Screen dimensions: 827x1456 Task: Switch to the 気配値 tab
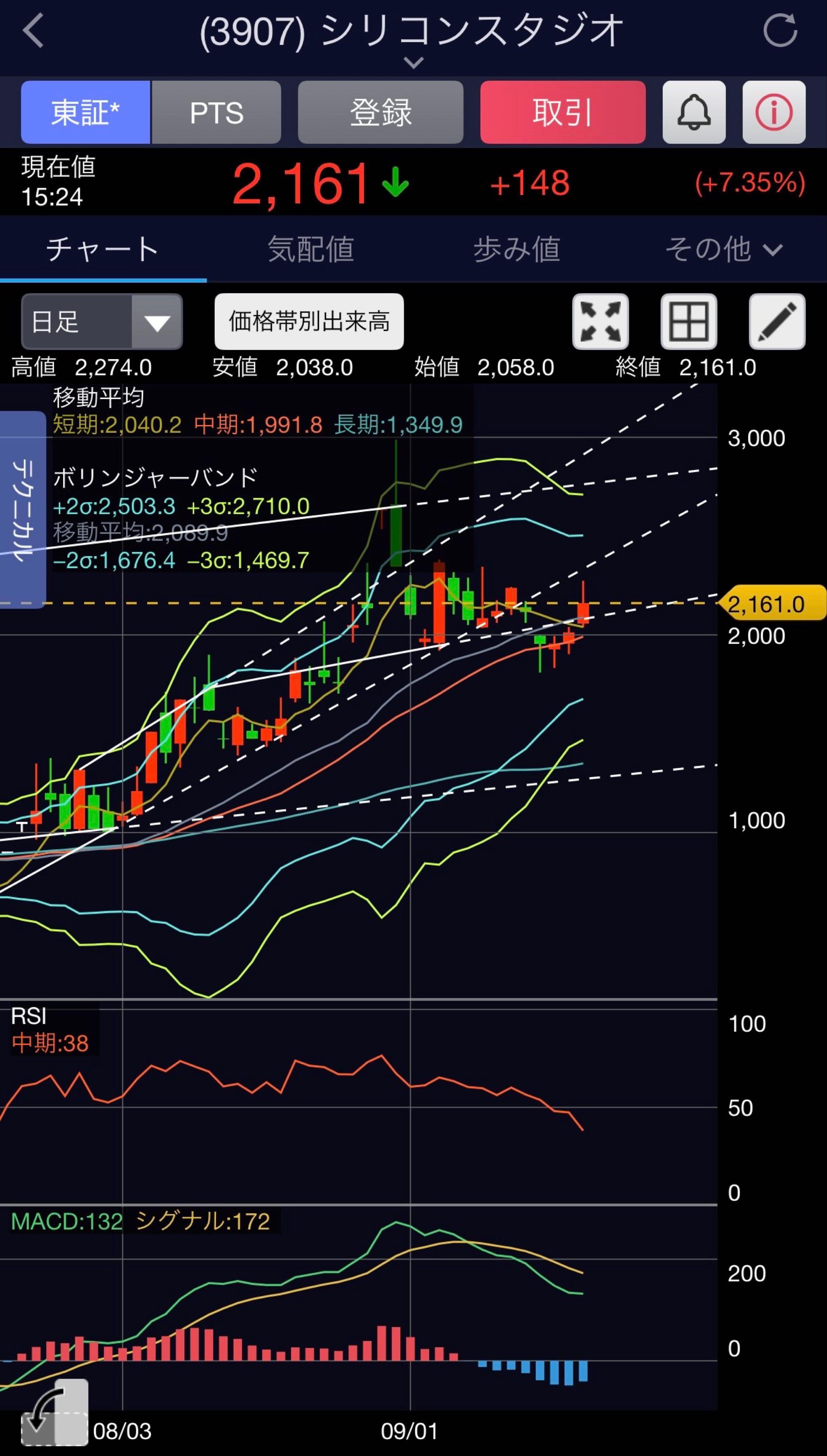pyautogui.click(x=311, y=249)
